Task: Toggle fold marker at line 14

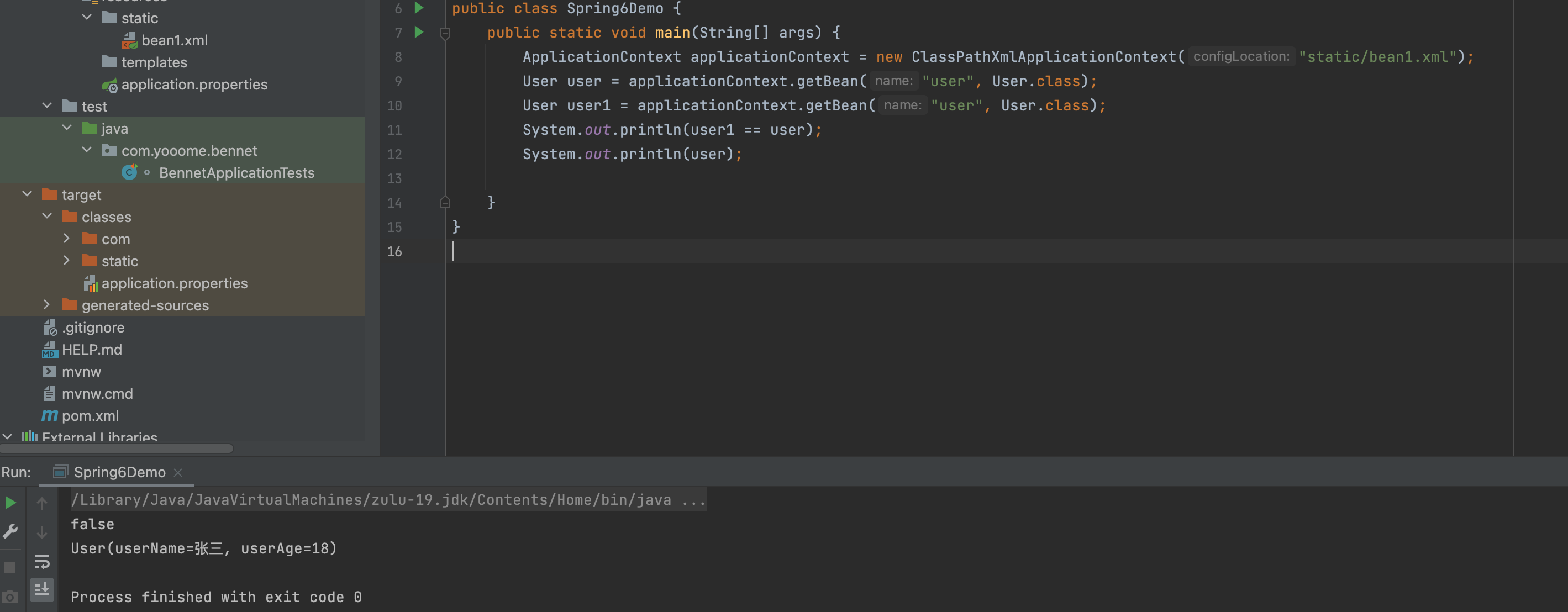Action: [445, 203]
